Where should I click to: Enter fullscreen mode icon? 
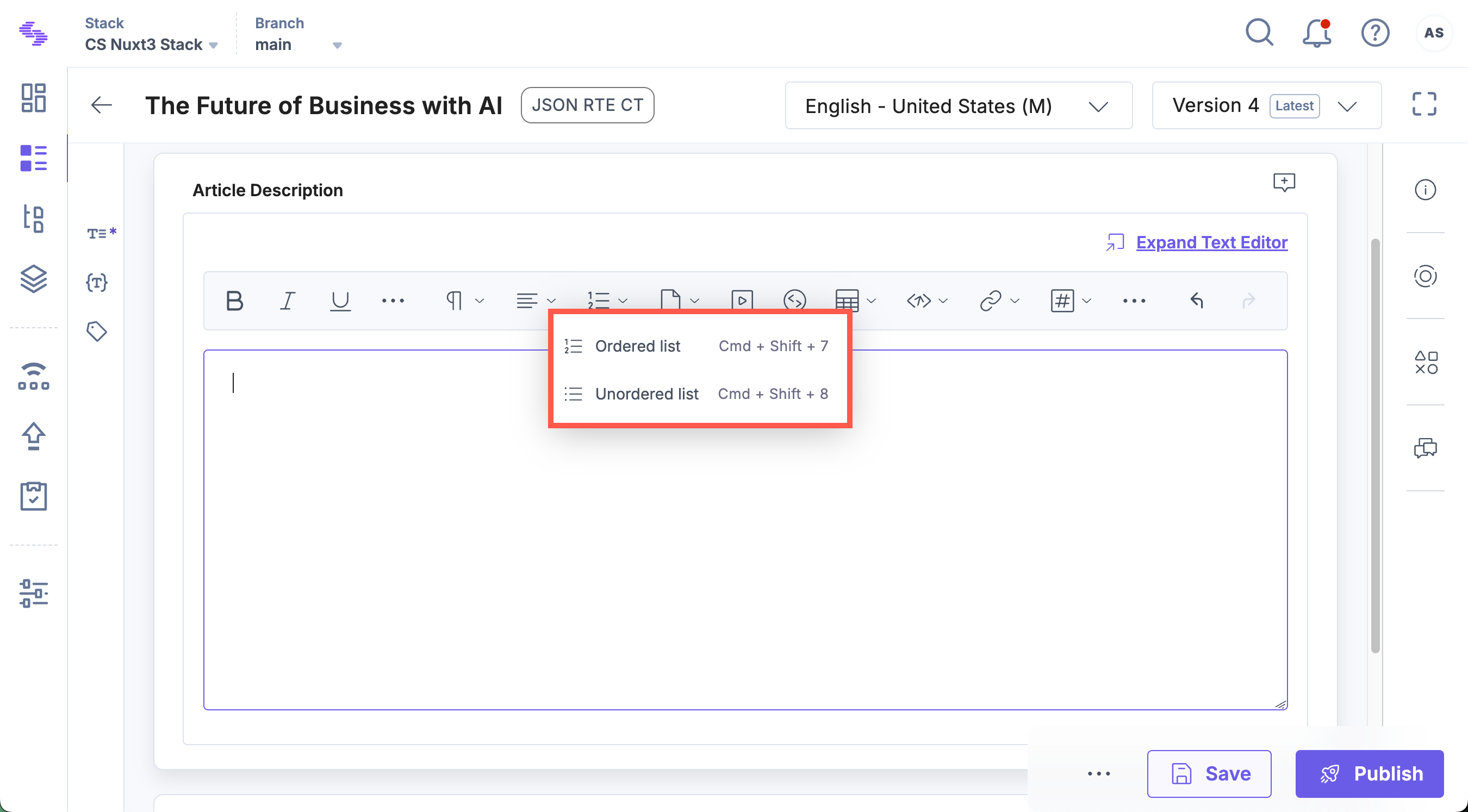(x=1424, y=105)
